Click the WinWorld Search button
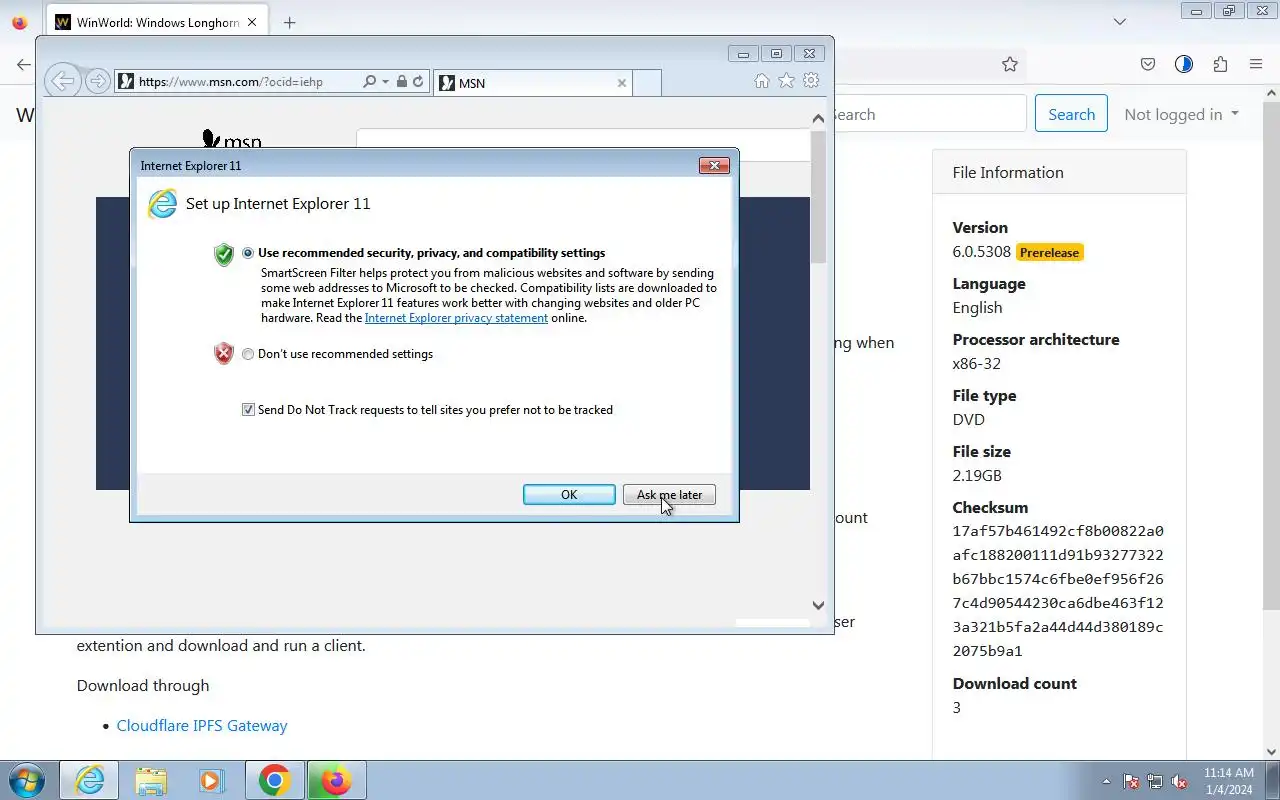Screen dimensions: 1280x800 pyautogui.click(x=1071, y=114)
